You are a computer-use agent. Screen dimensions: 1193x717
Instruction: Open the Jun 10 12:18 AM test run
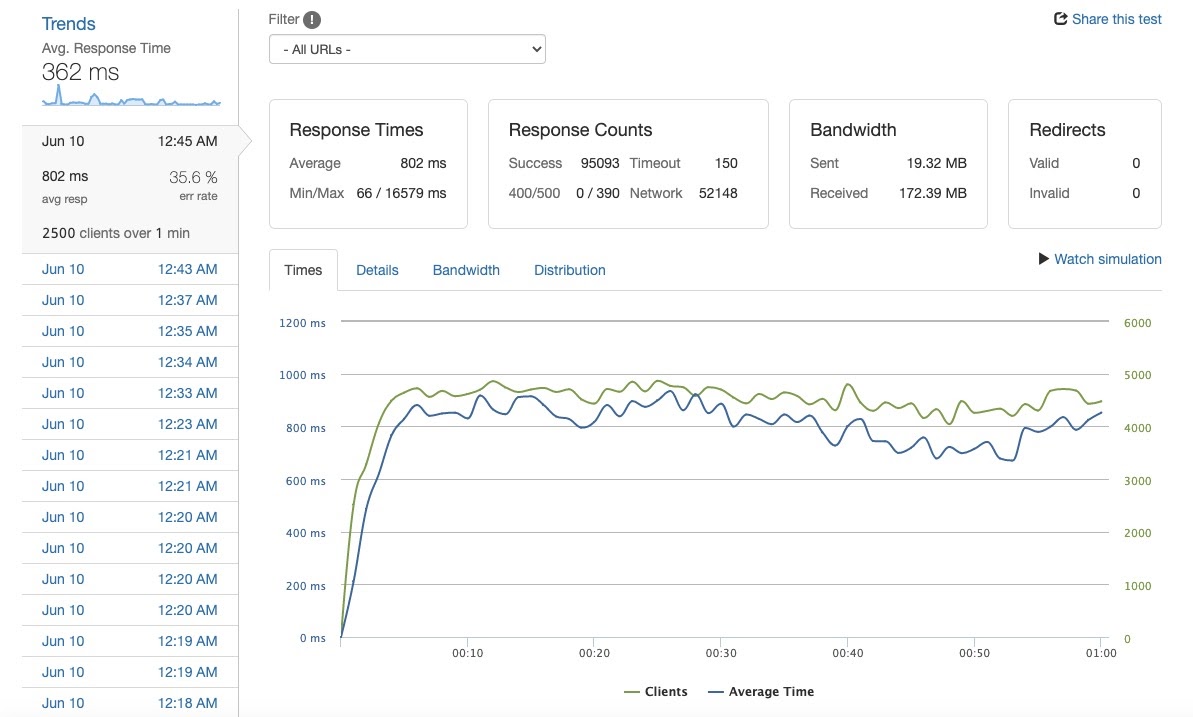(130, 703)
